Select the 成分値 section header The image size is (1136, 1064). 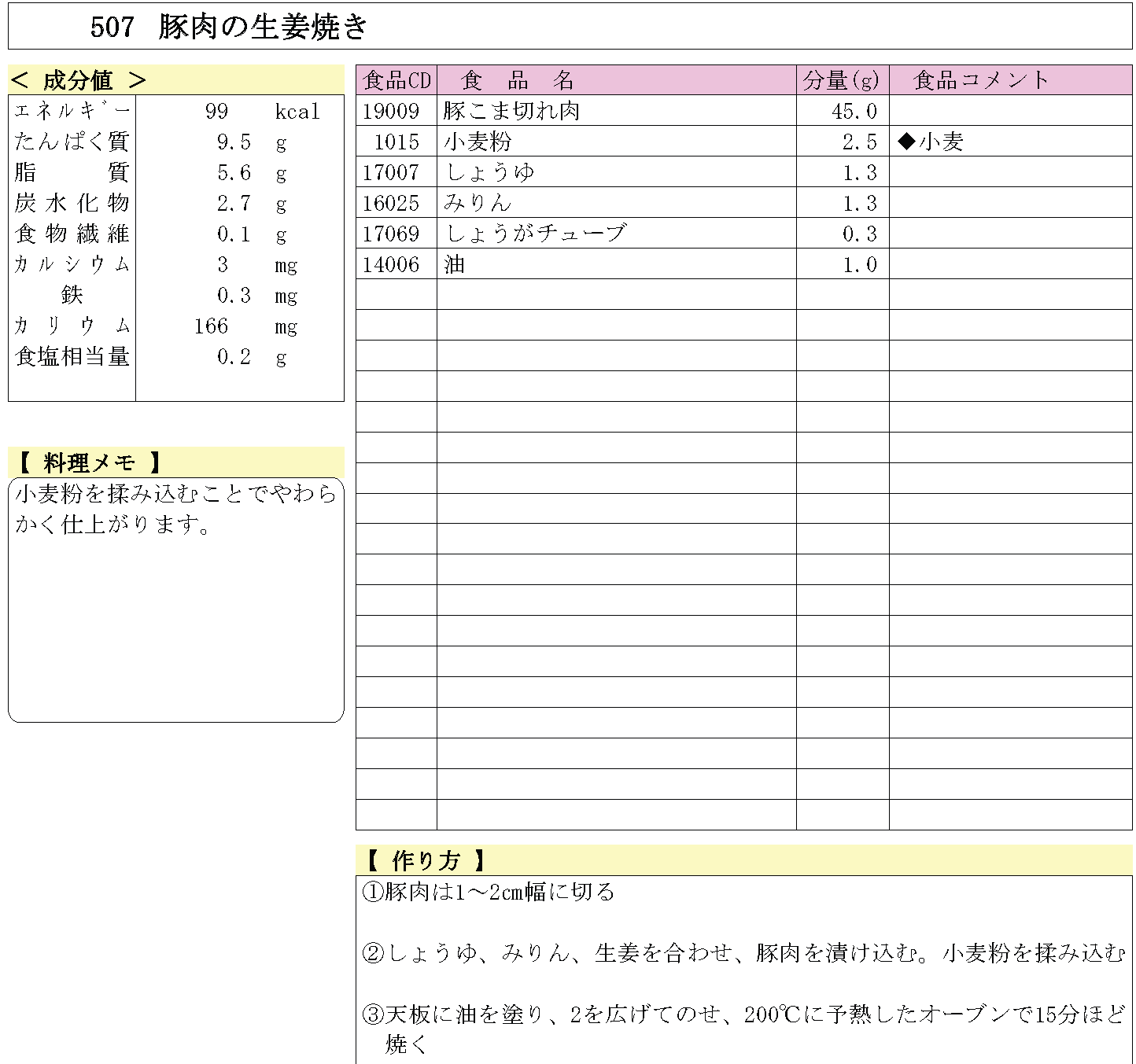pyautogui.click(x=79, y=80)
